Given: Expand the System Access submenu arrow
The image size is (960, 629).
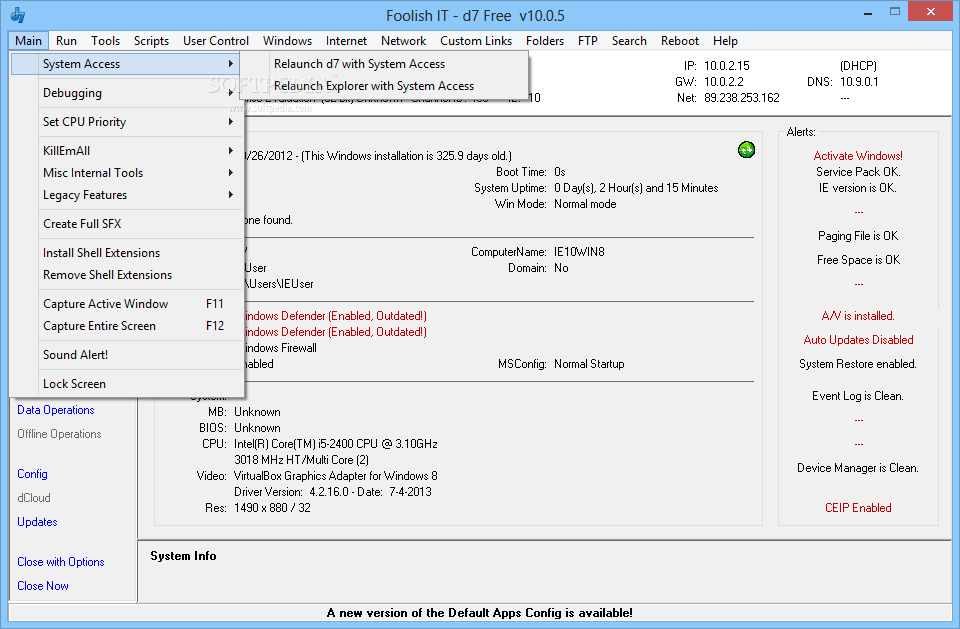Looking at the screenshot, I should click(x=230, y=64).
